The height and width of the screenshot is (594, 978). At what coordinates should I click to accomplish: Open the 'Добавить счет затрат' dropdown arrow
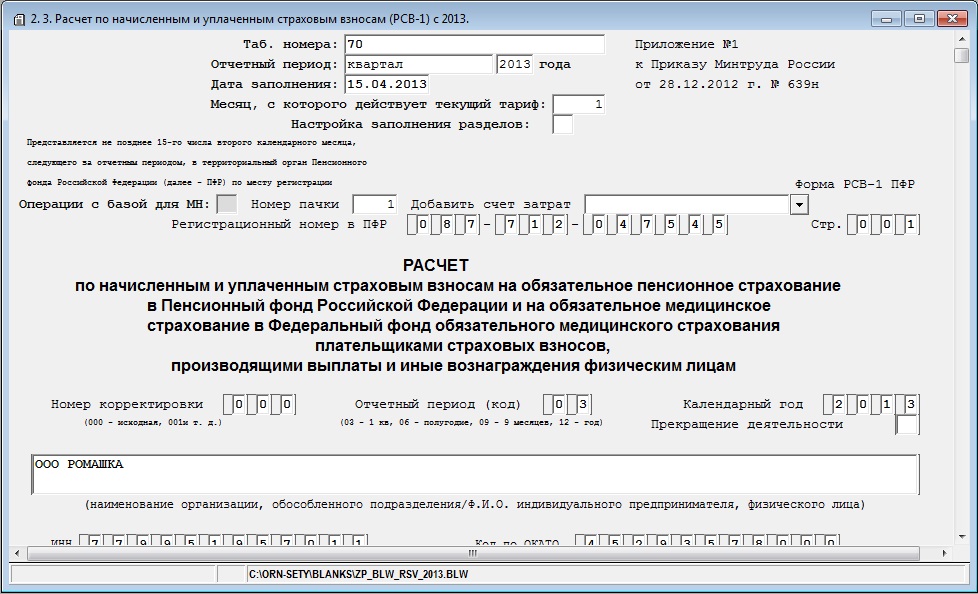coord(799,204)
